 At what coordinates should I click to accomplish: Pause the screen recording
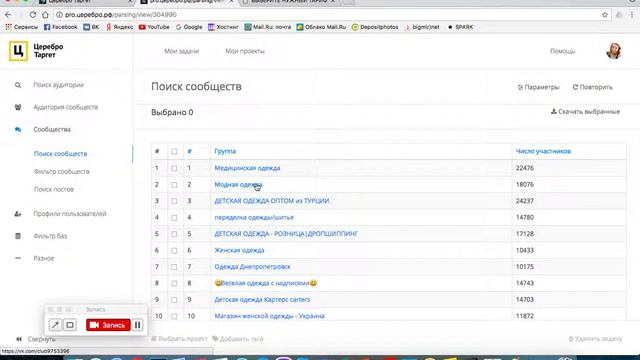point(138,325)
